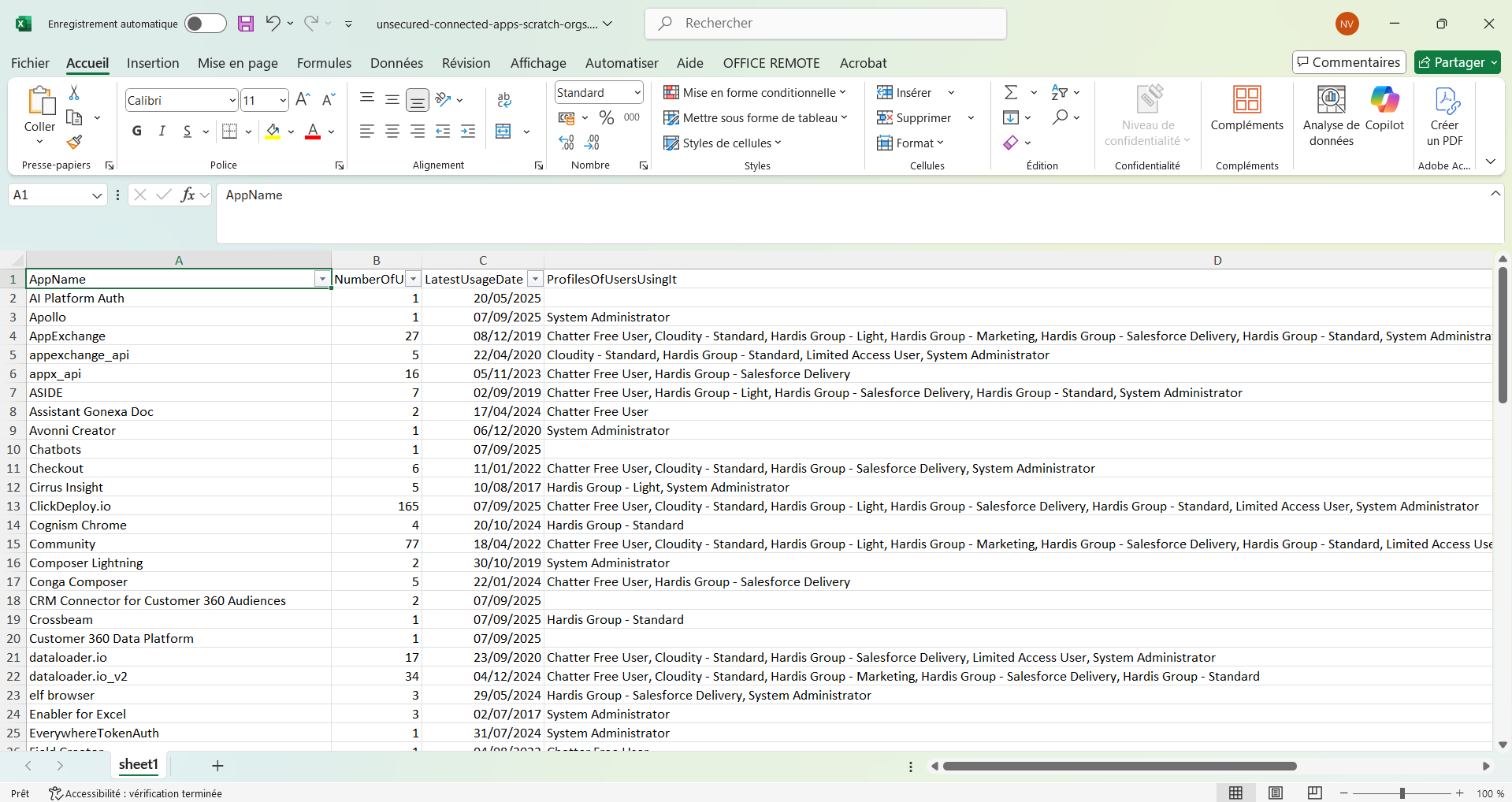Viewport: 1512px width, 802px height.
Task: Increase decimal places icon
Action: [x=567, y=142]
